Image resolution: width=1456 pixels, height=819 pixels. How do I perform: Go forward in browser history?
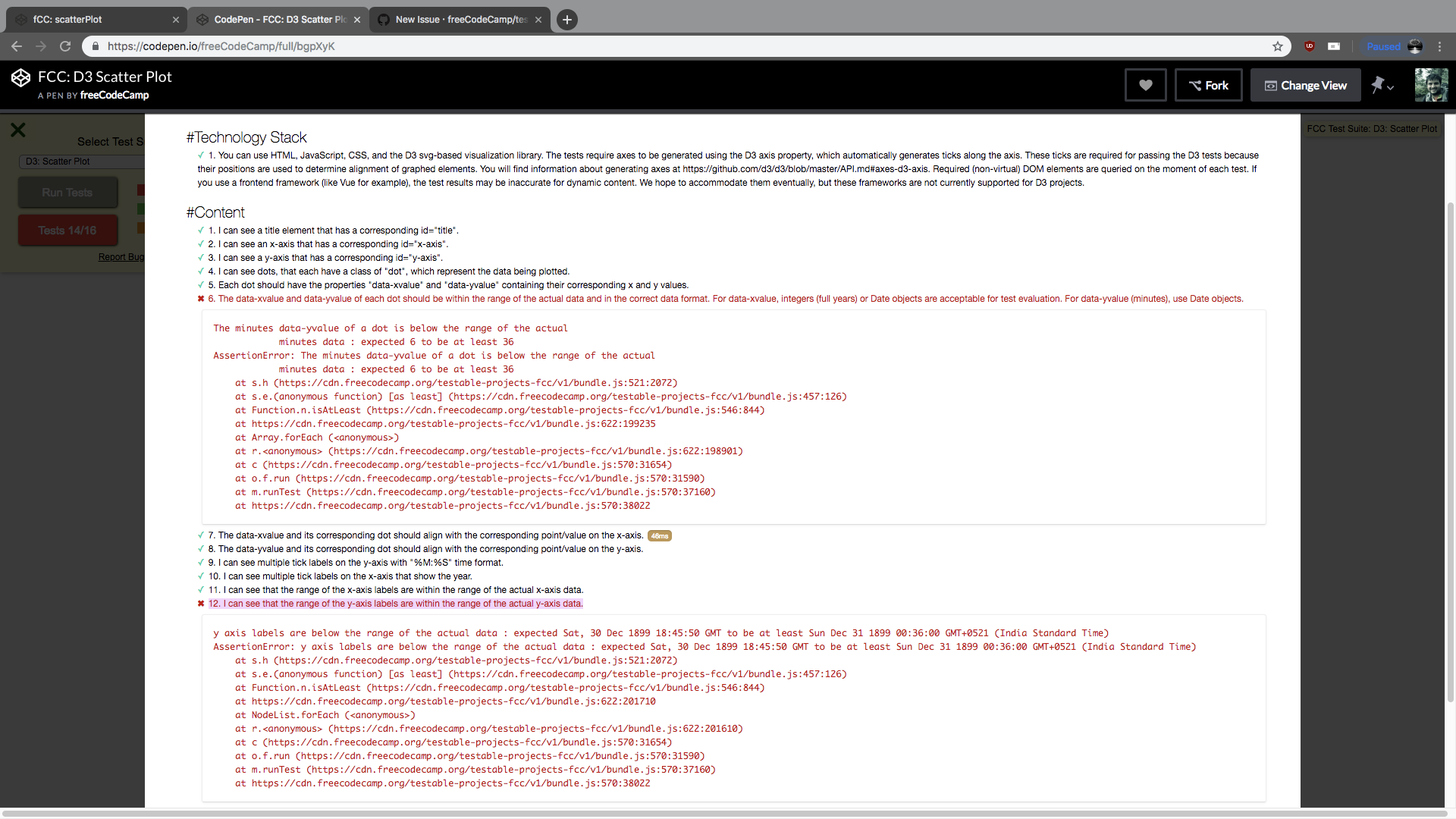point(41,46)
